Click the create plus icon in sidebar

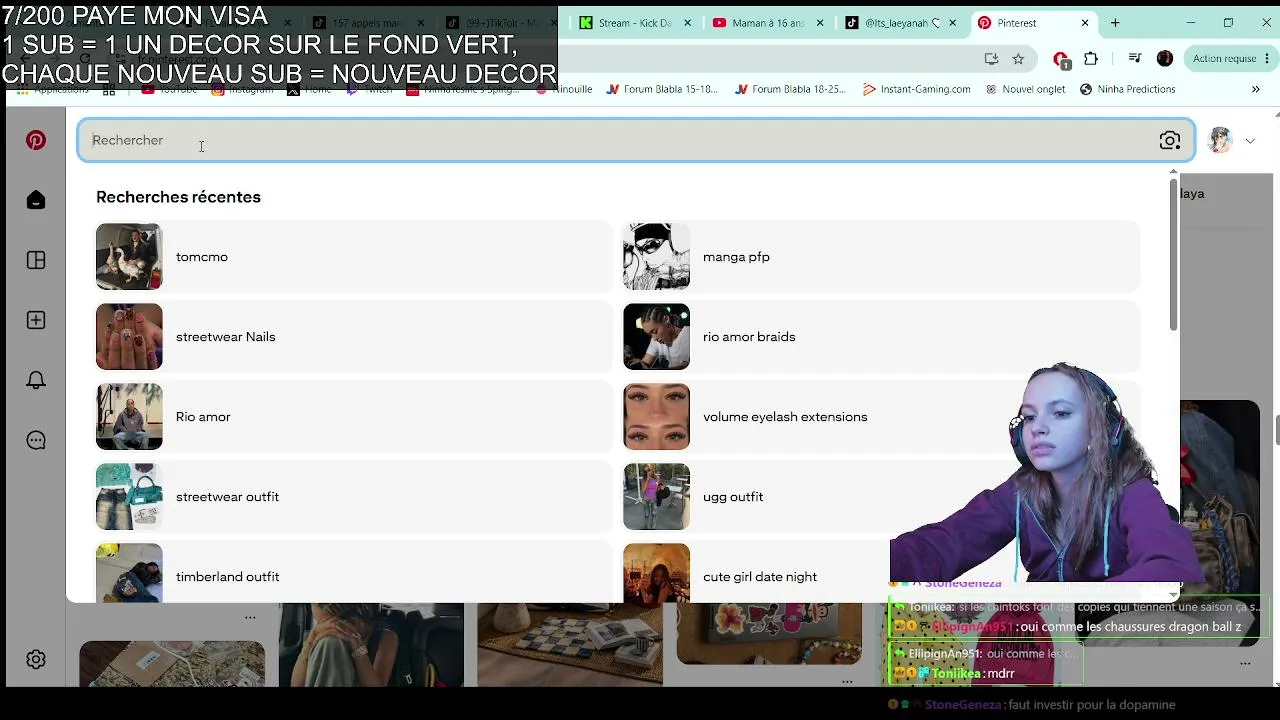pos(36,320)
